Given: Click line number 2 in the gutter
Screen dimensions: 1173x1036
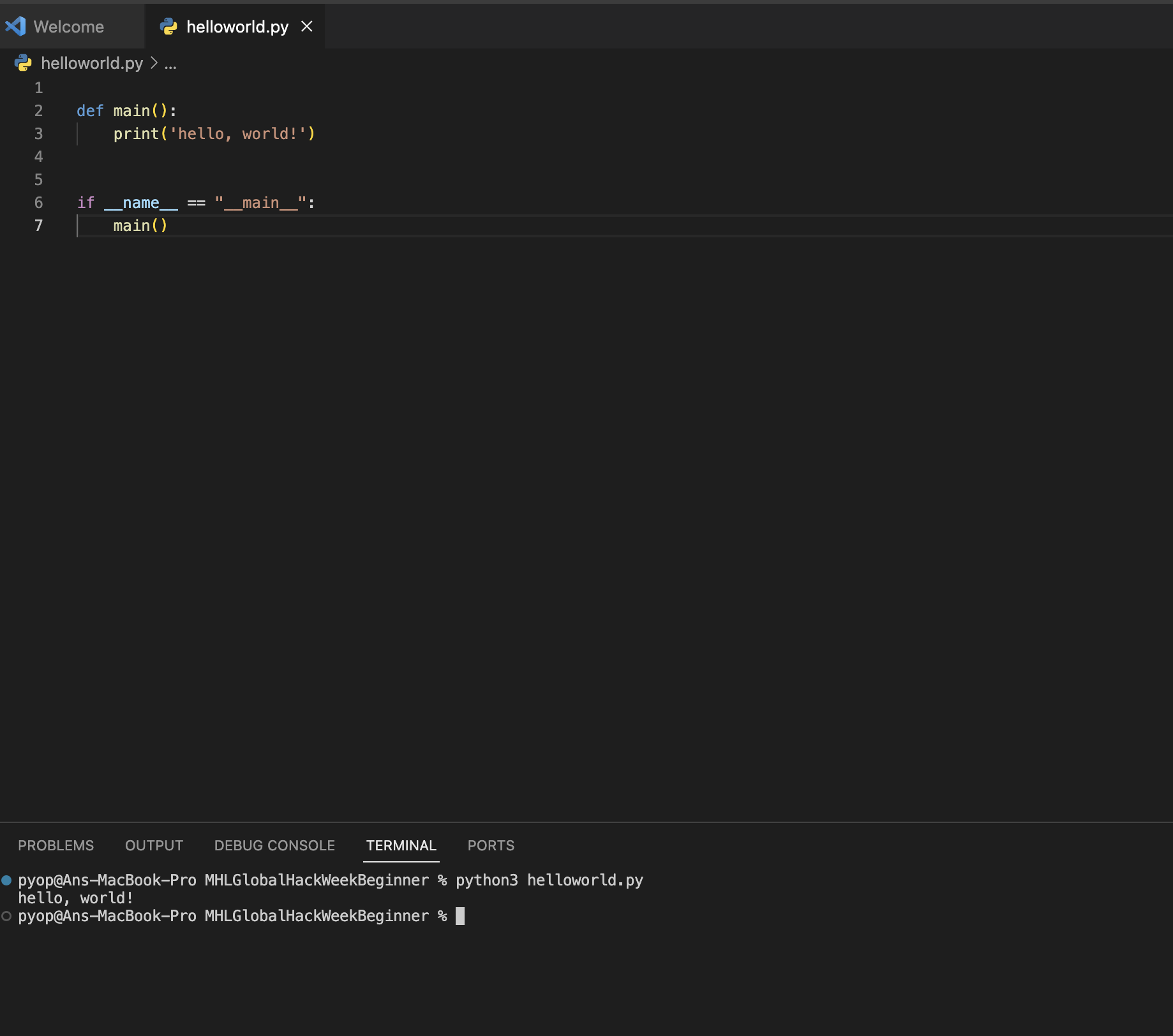Looking at the screenshot, I should (x=39, y=110).
